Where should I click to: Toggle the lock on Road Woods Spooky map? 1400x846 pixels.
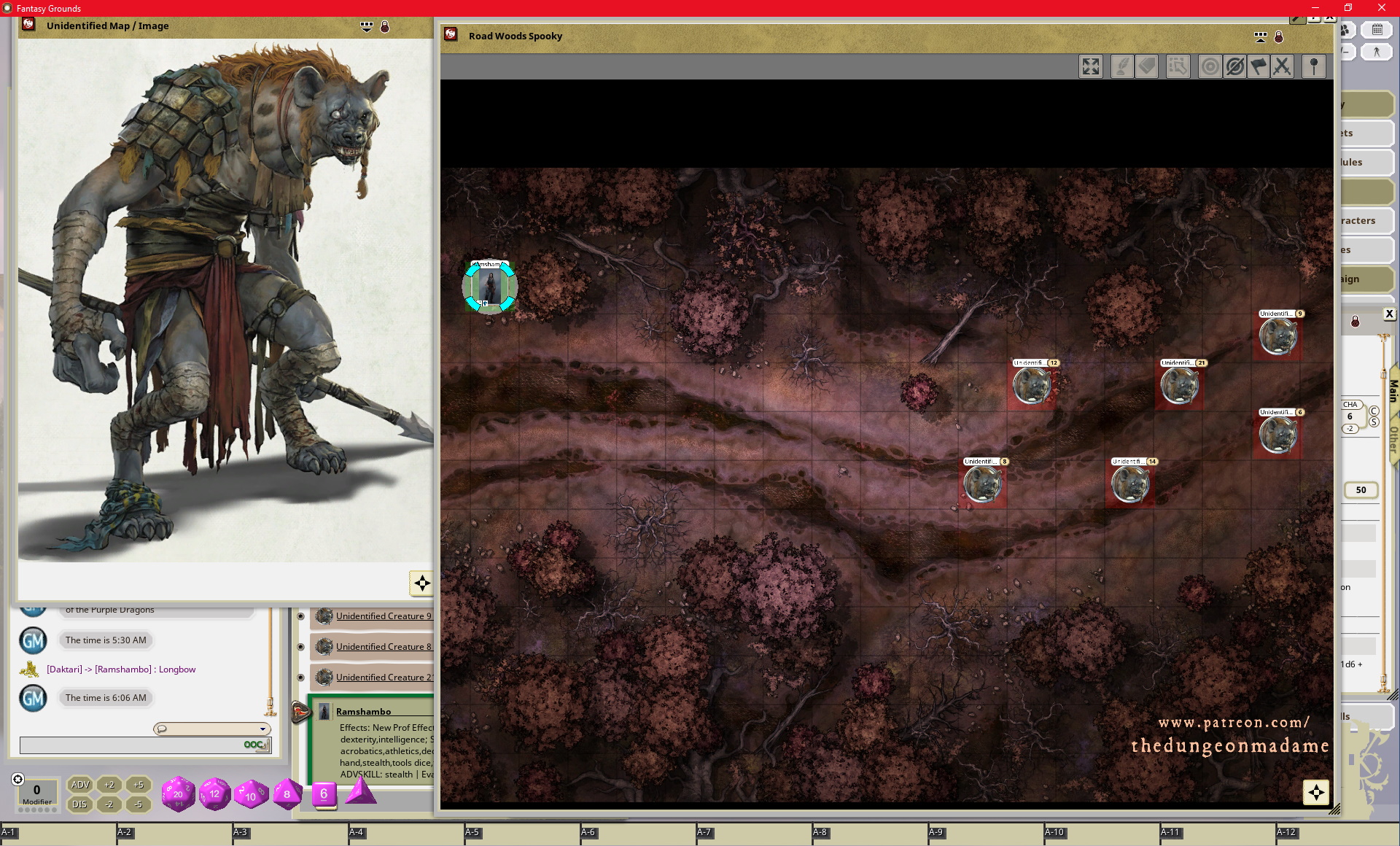tap(1278, 36)
